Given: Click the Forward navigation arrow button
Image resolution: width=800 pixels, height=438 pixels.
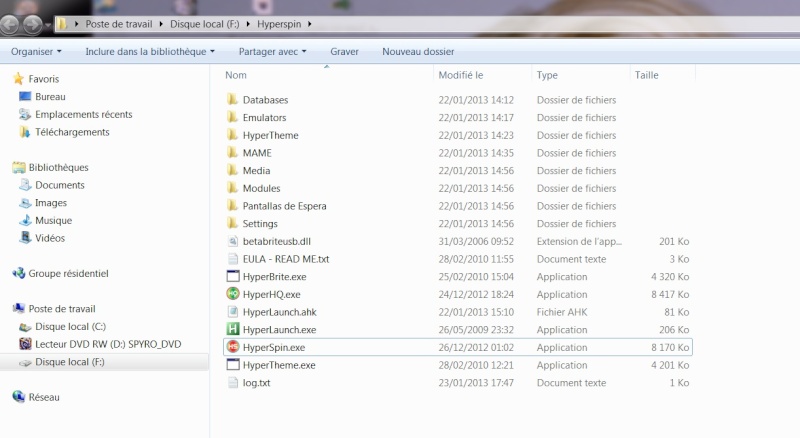Looking at the screenshot, I should tap(32, 24).
